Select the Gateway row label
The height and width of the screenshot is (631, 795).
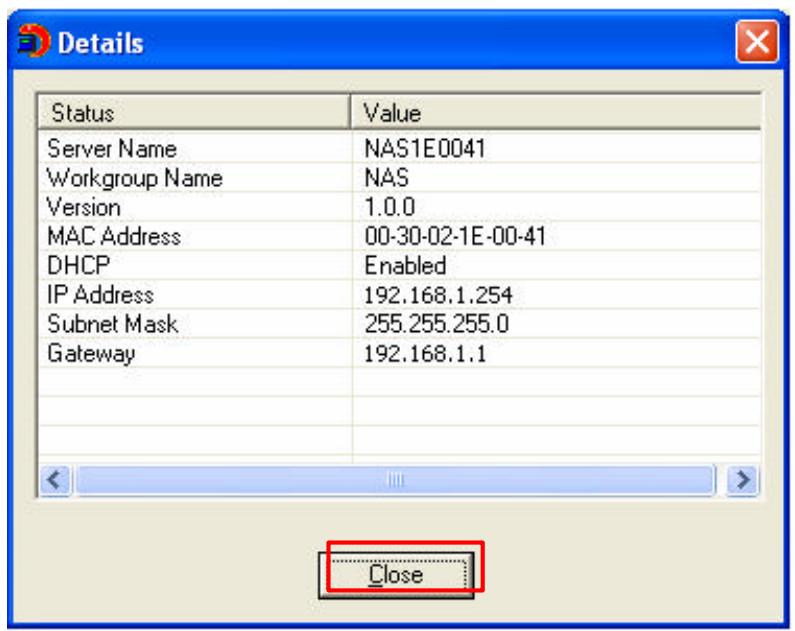click(91, 354)
